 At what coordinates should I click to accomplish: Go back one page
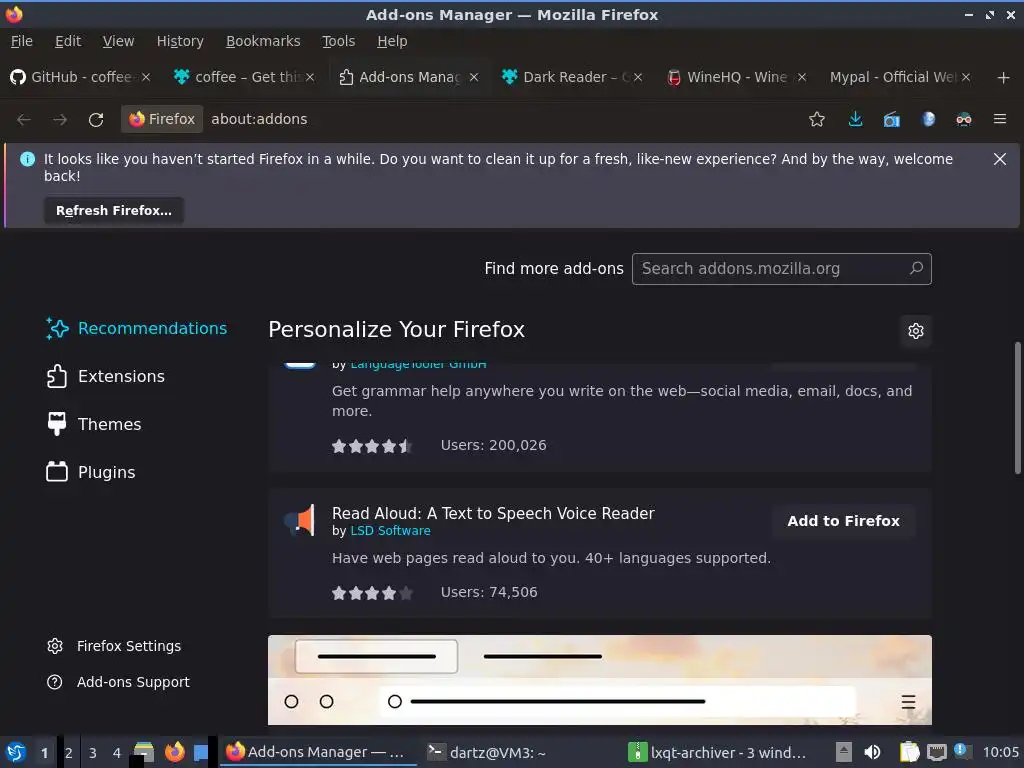point(24,120)
